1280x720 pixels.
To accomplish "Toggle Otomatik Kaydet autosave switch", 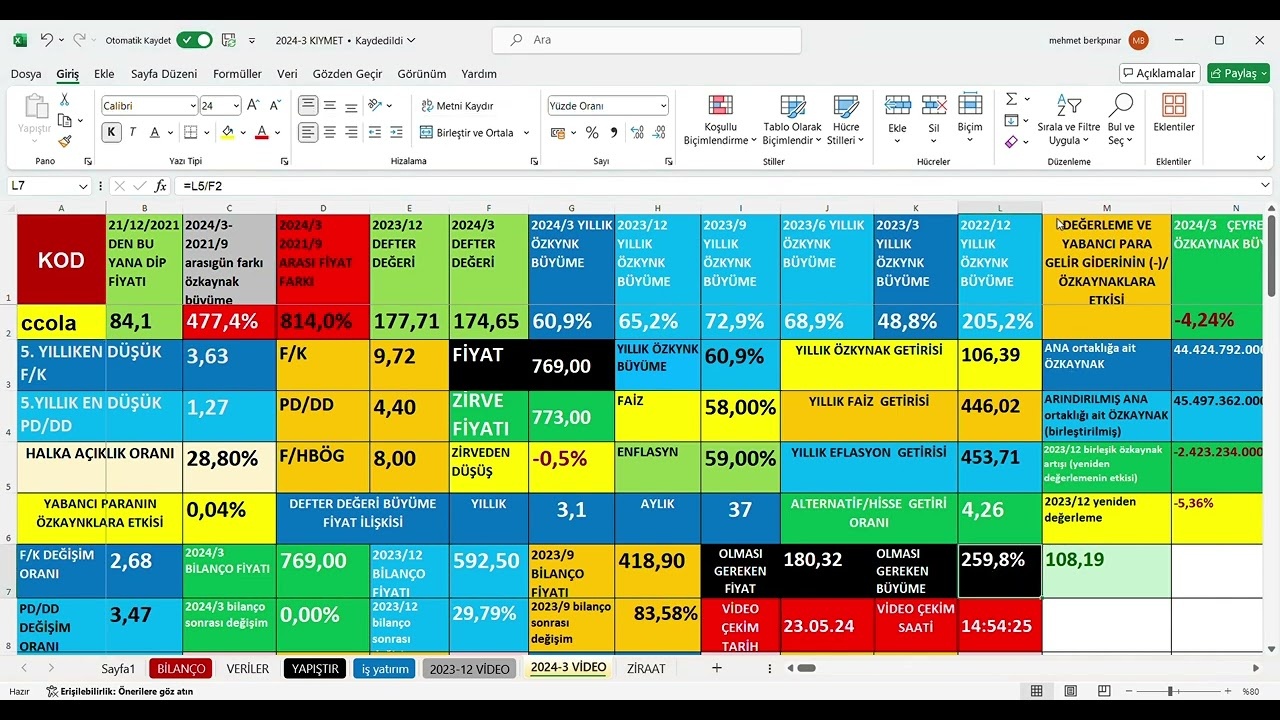I will (194, 40).
